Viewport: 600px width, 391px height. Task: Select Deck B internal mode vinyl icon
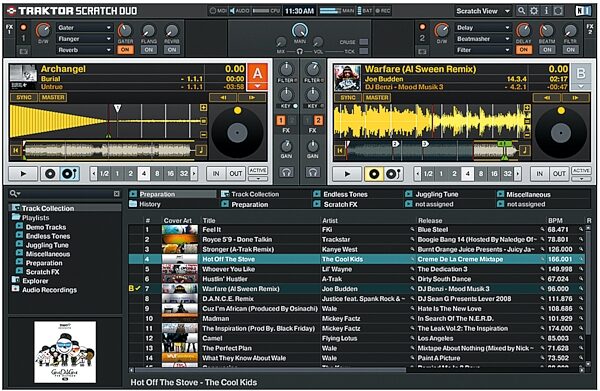point(374,174)
